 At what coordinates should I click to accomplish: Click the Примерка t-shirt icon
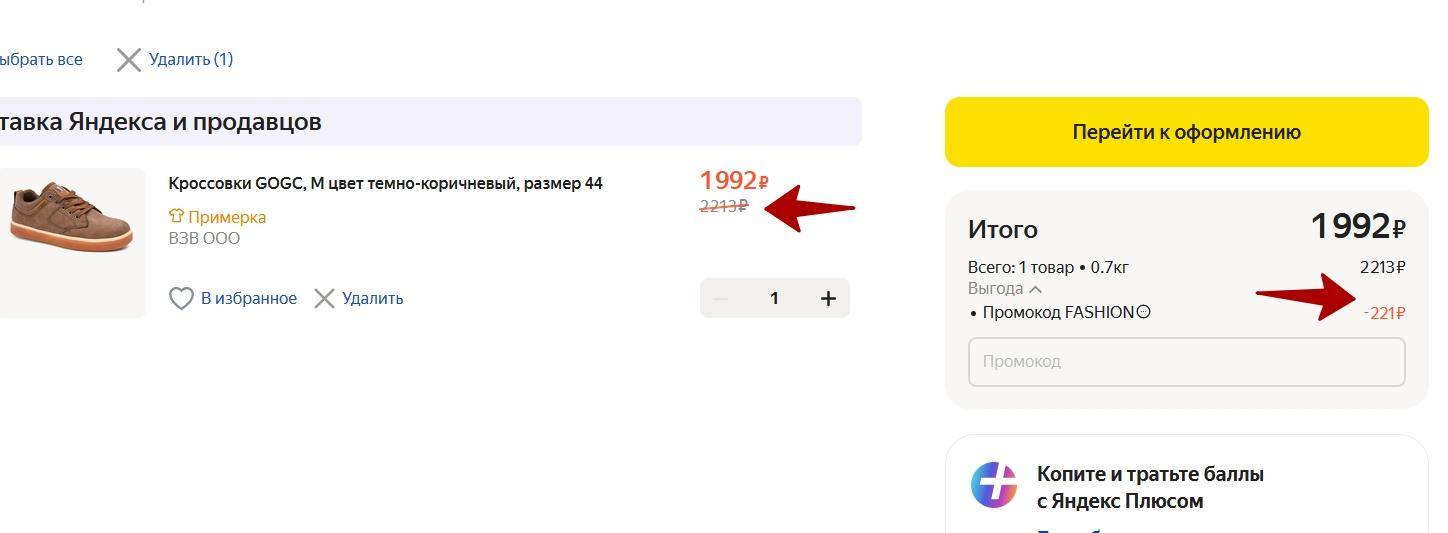pos(176,216)
